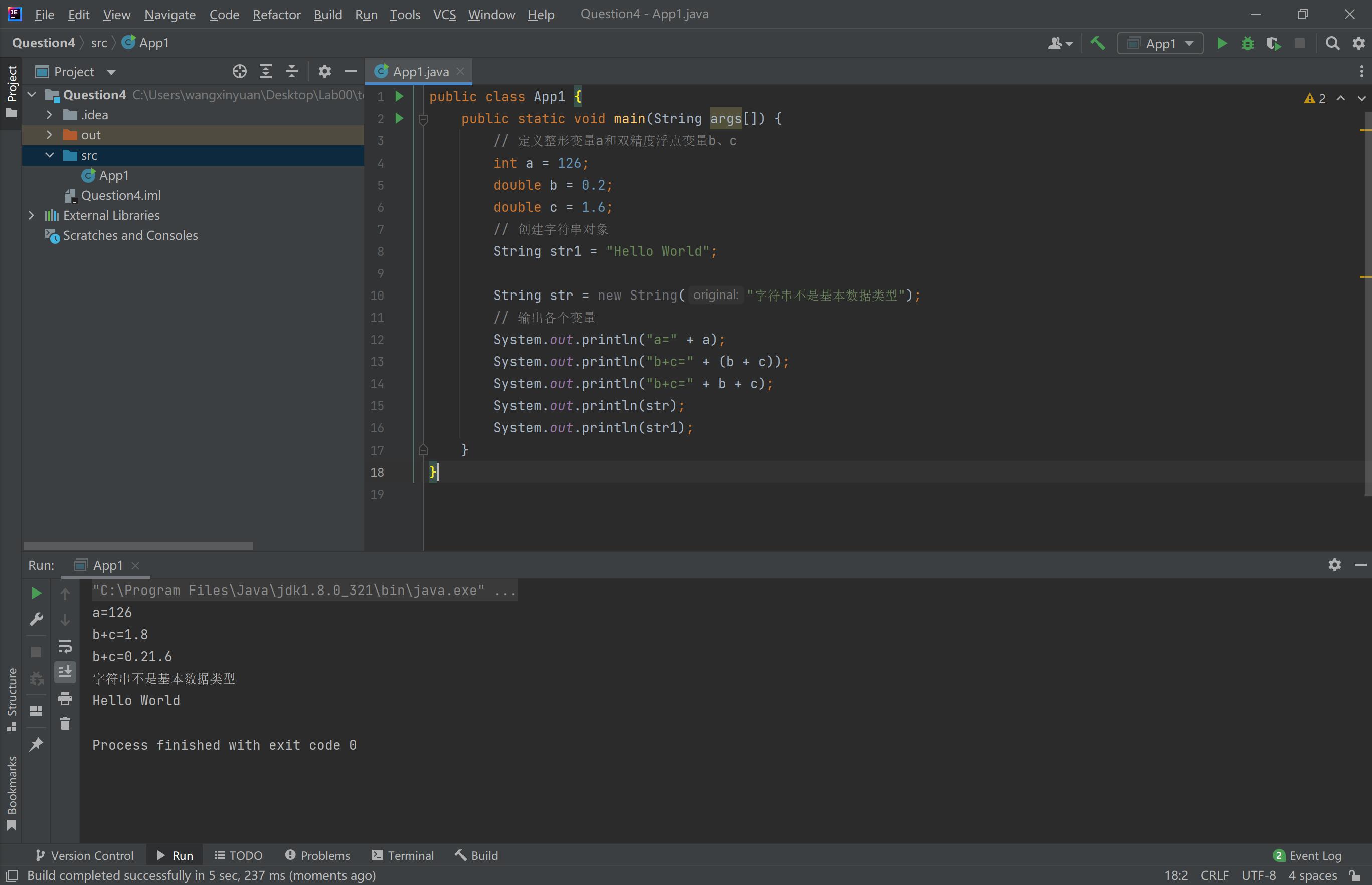The image size is (1372, 885).
Task: Change 4 spaces indent setting
Action: coord(1313,875)
